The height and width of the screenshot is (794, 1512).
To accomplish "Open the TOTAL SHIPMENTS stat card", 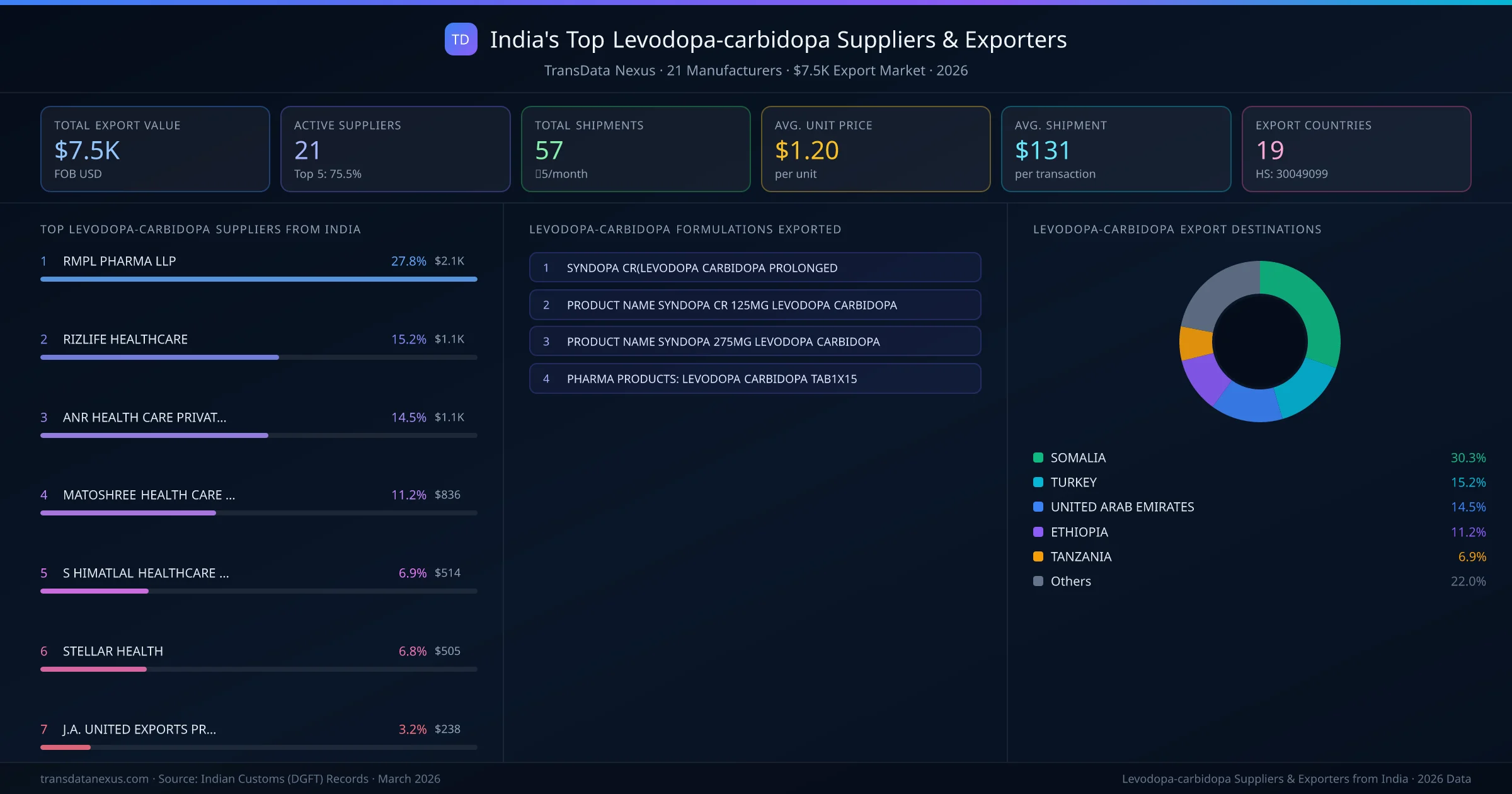I will (635, 149).
